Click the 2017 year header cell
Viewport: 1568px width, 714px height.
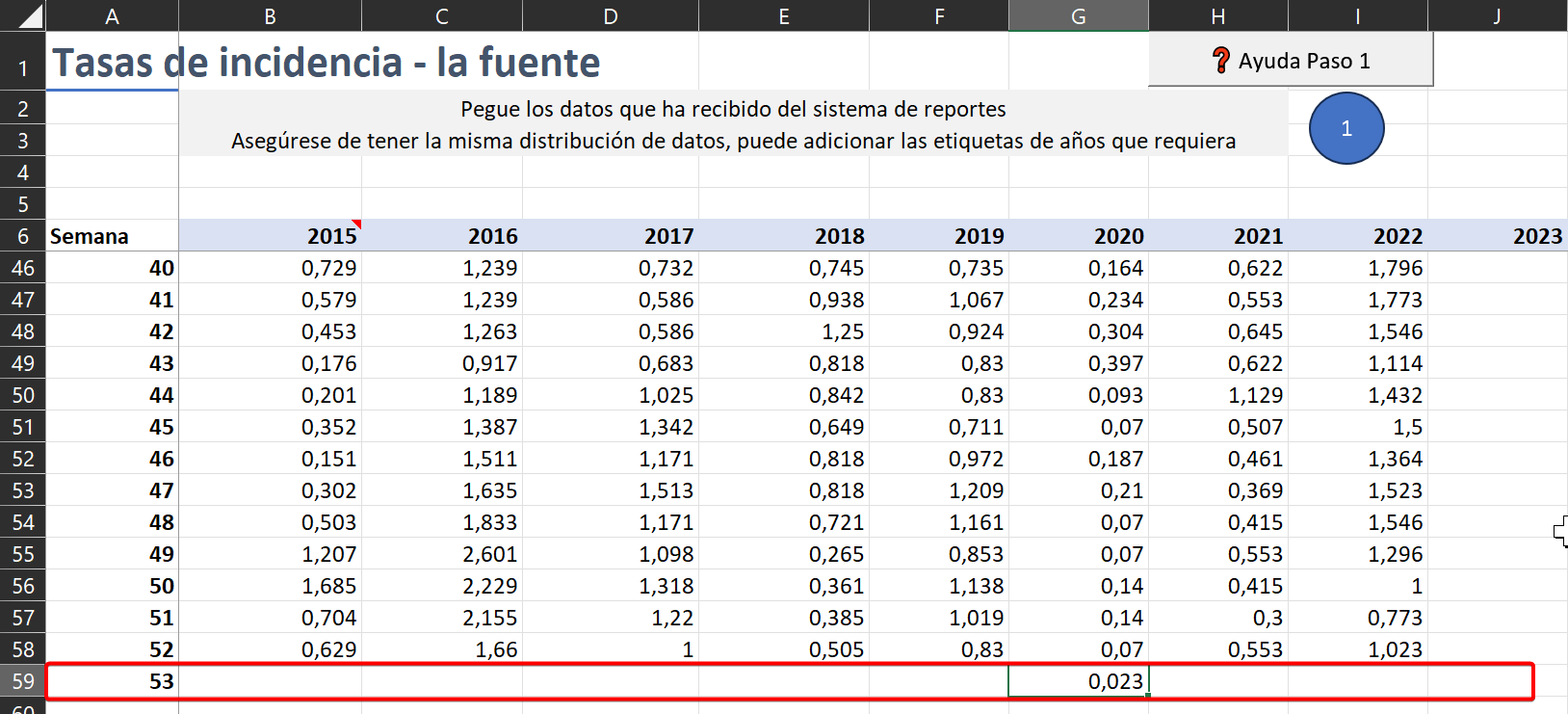pos(611,236)
